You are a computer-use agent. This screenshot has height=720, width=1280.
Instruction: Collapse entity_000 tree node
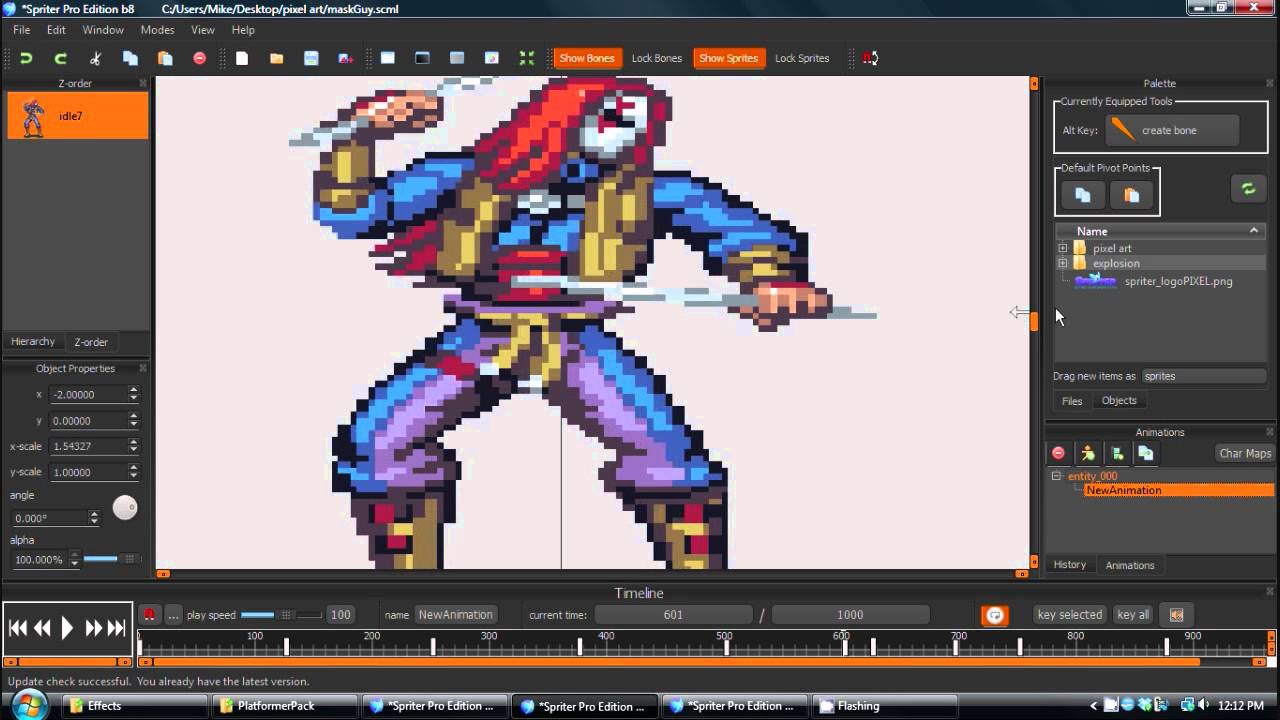click(x=1056, y=476)
